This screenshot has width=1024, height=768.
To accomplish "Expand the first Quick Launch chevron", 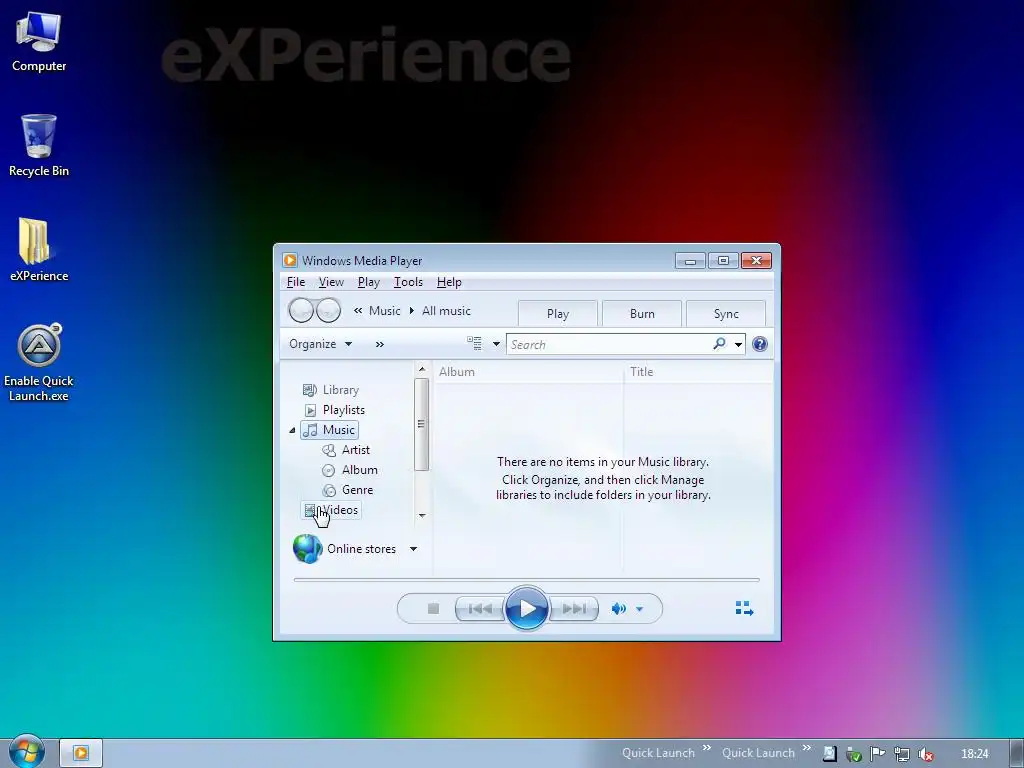I will tap(707, 748).
